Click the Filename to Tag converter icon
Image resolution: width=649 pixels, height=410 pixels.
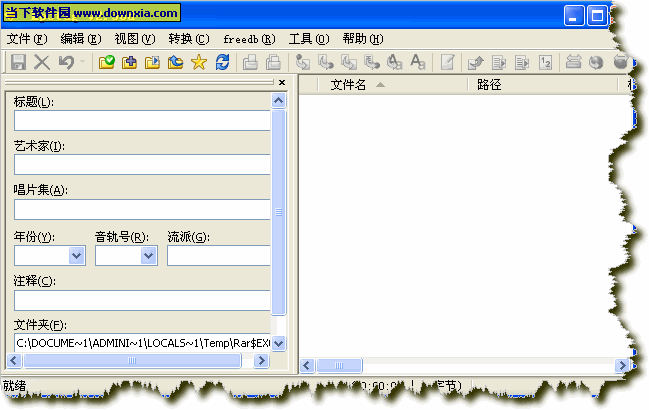point(326,62)
